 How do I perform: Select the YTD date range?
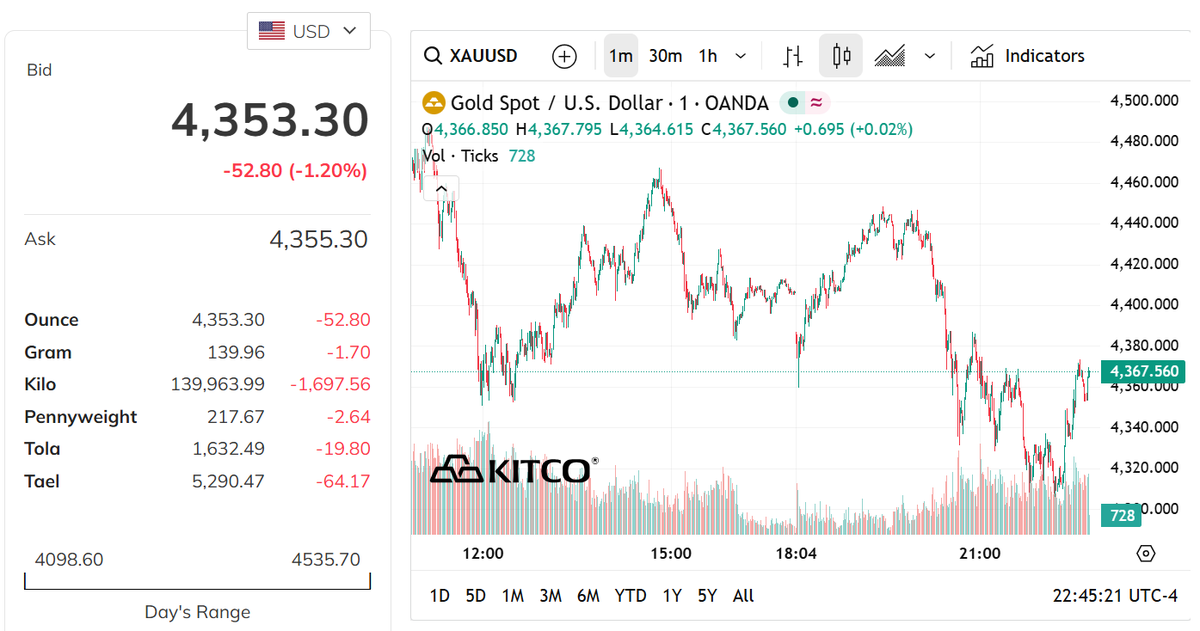[630, 596]
